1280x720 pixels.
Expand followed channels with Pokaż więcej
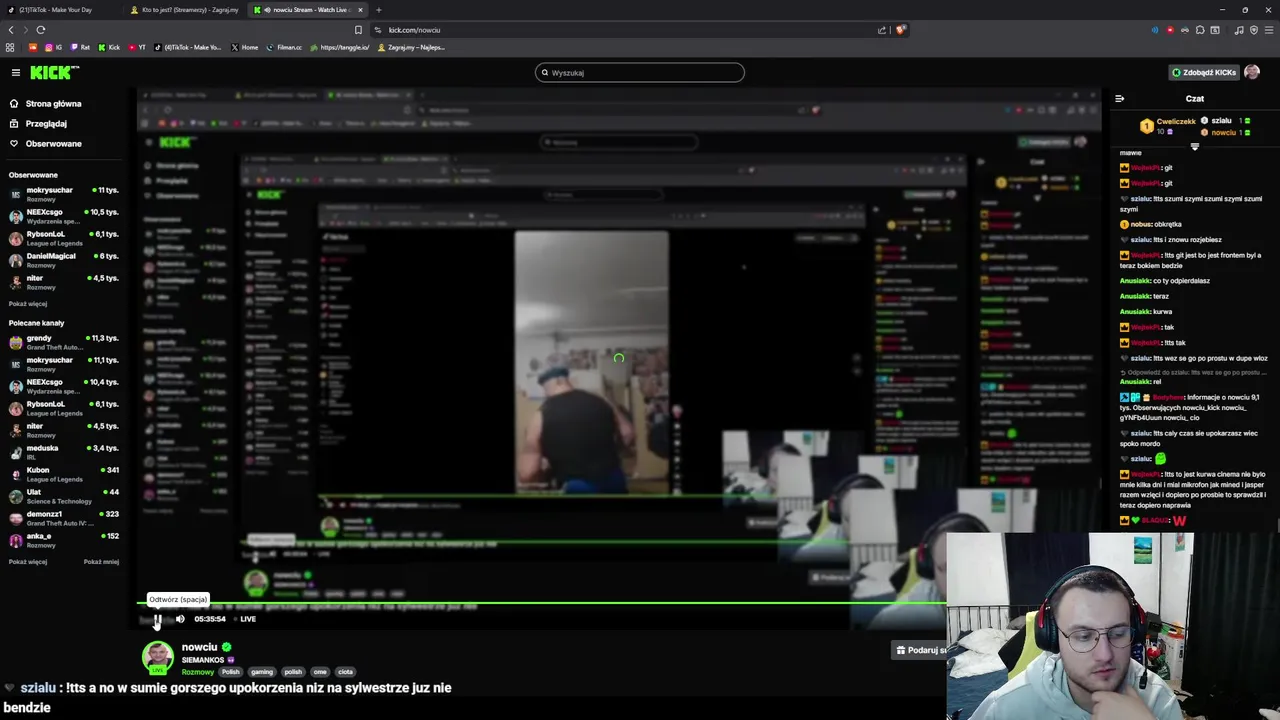tap(28, 303)
